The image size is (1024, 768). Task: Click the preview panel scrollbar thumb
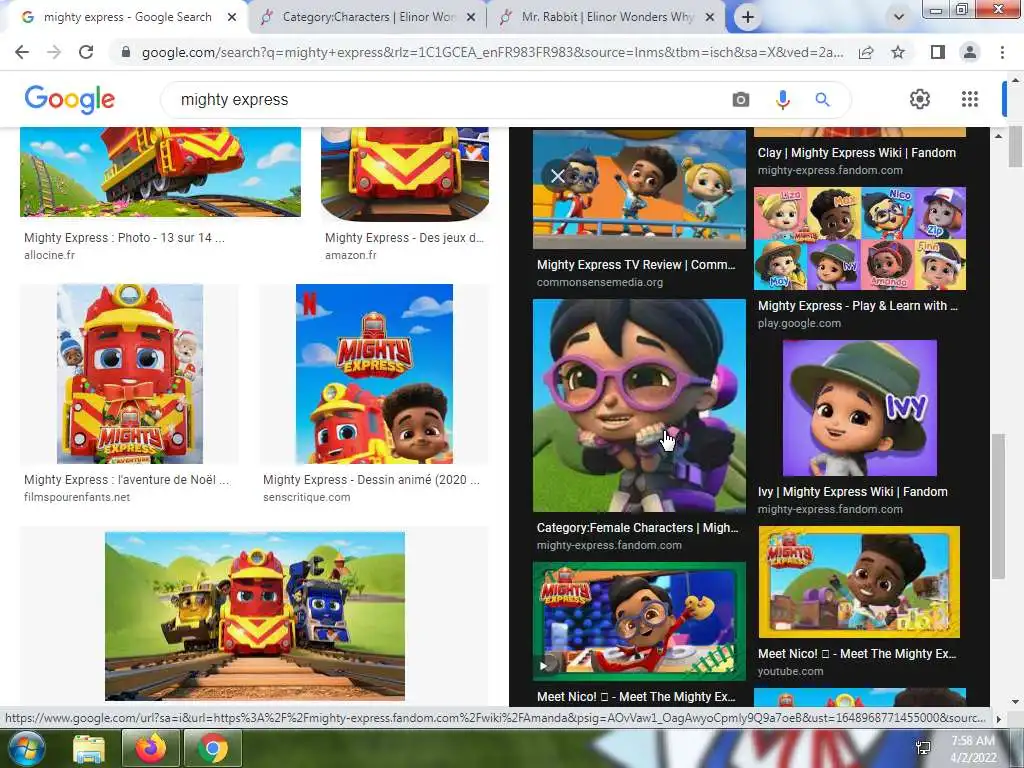[998, 506]
